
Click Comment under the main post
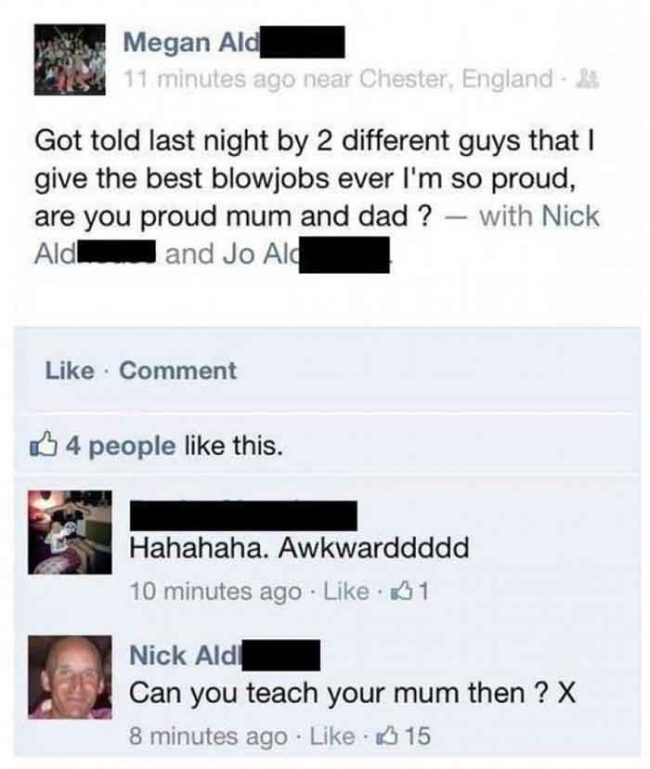(178, 370)
